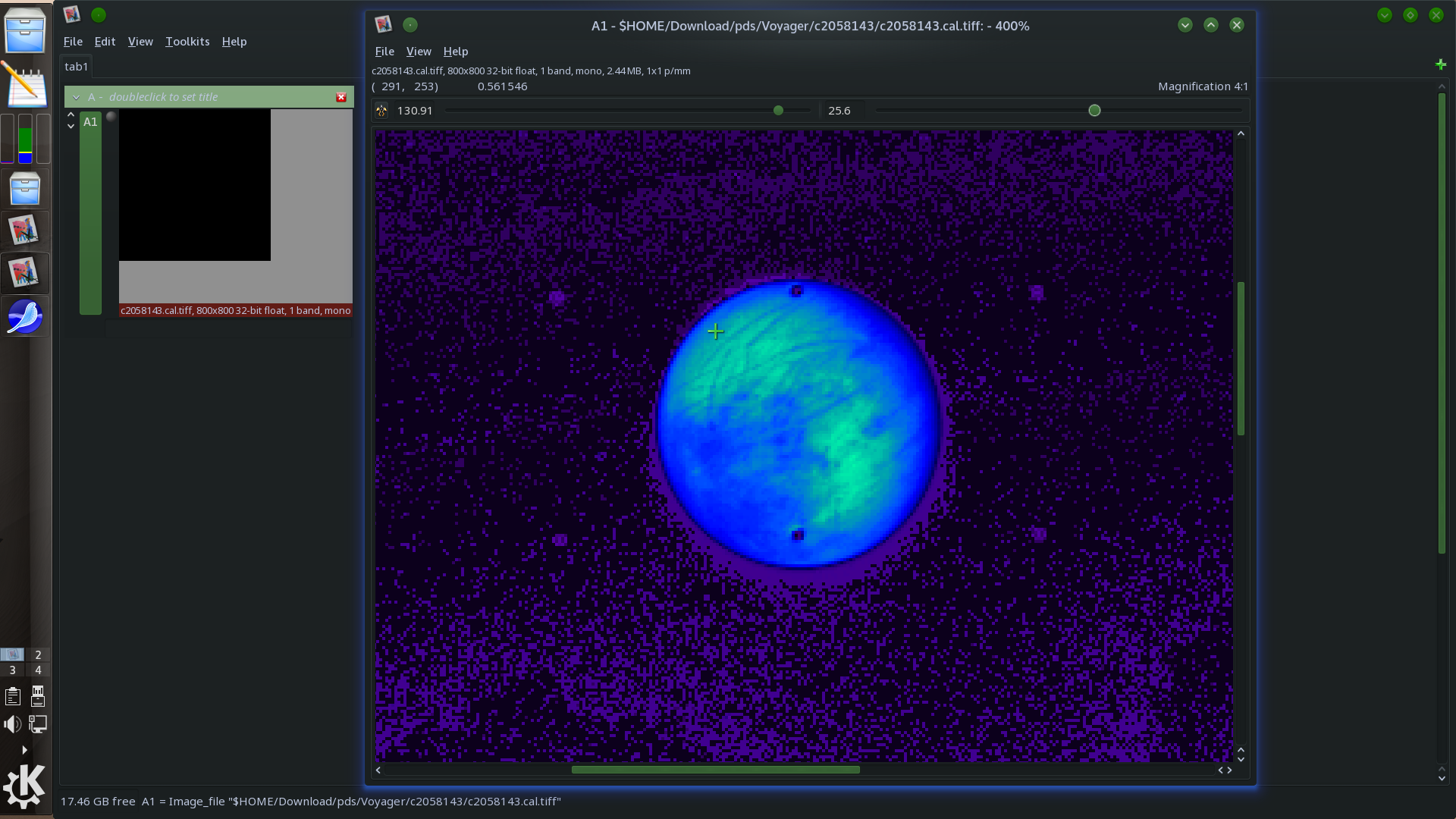Open main window Edit menu
The height and width of the screenshot is (819, 1456).
[105, 42]
